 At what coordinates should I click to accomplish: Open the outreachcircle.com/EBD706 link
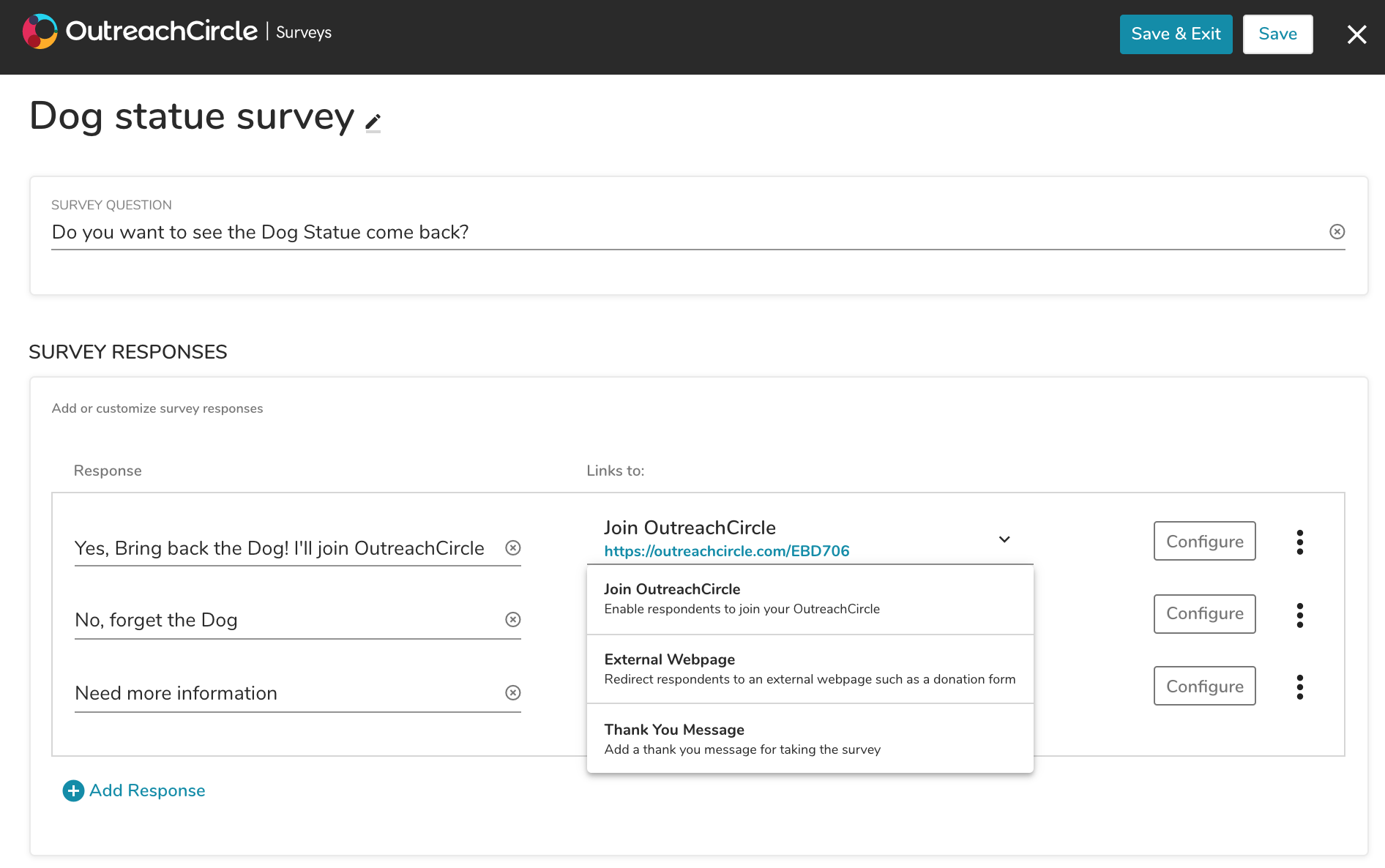coord(727,551)
